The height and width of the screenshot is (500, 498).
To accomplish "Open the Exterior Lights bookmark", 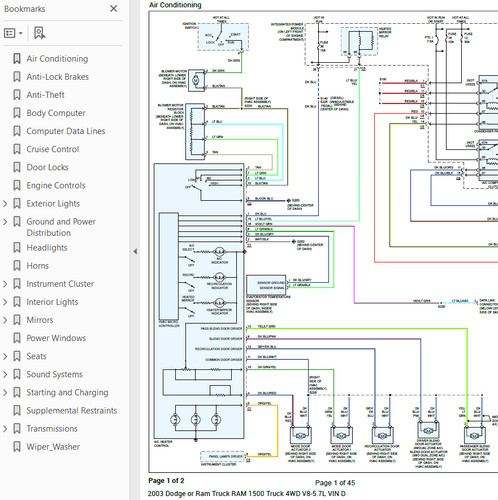I will click(x=53, y=203).
